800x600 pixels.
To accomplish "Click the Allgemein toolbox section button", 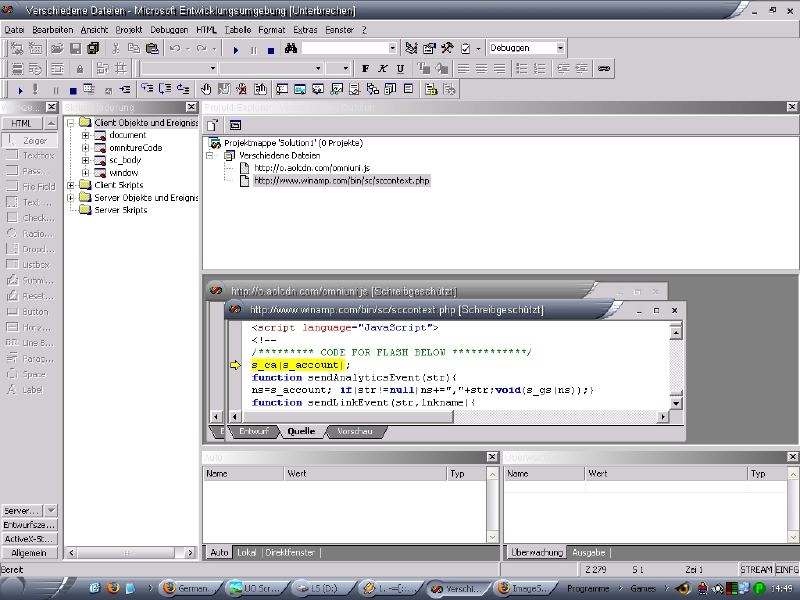I will click(29, 552).
